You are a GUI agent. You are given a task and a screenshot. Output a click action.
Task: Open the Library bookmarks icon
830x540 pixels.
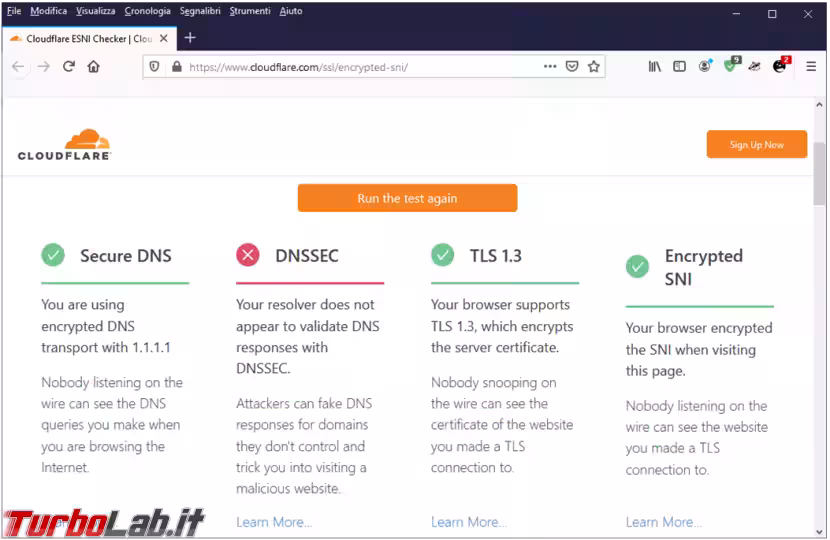click(655, 67)
